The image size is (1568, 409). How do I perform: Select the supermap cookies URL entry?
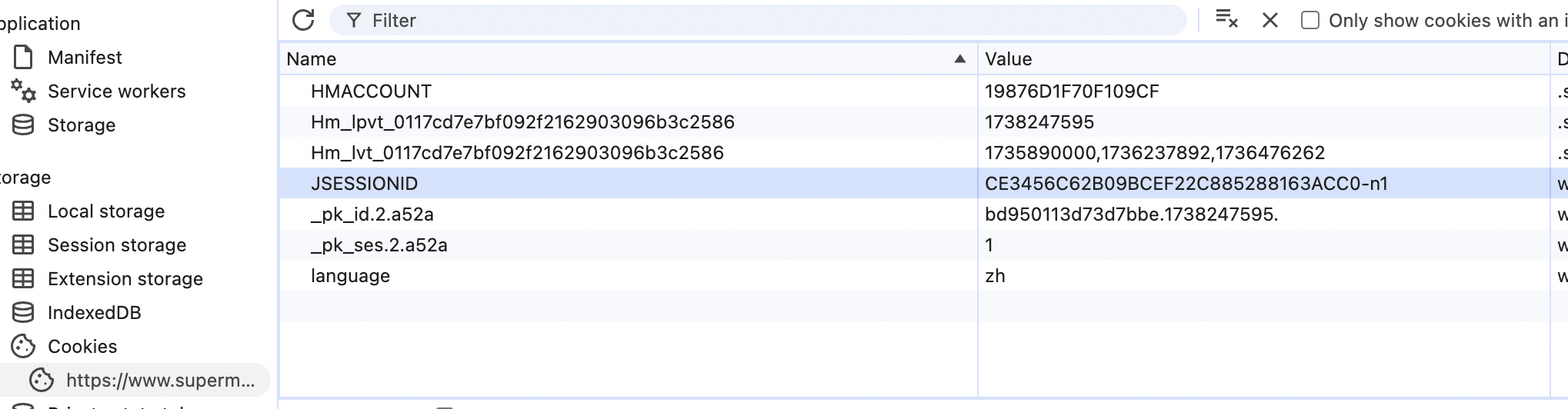[159, 381]
